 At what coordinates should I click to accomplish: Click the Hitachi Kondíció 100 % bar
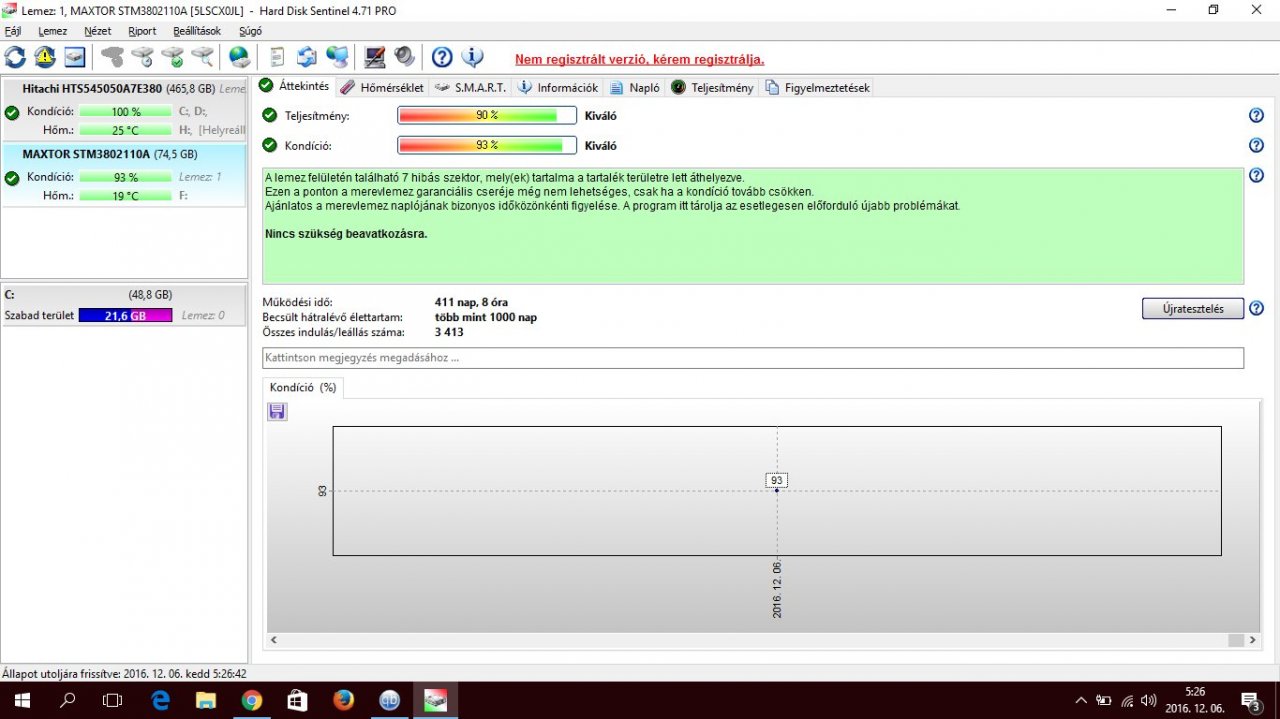tap(125, 112)
